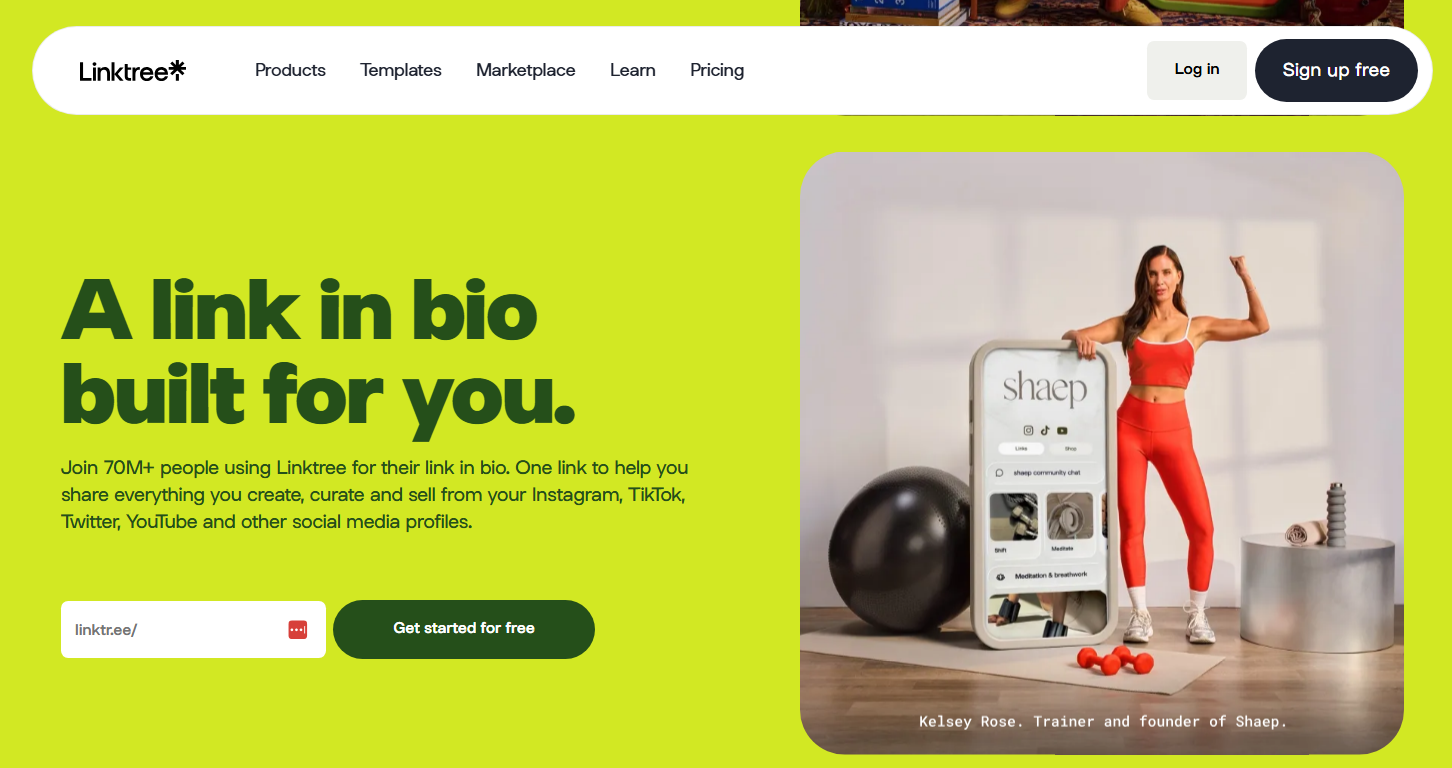Click the Sign up free button
Viewport: 1452px width, 768px height.
pyautogui.click(x=1336, y=70)
